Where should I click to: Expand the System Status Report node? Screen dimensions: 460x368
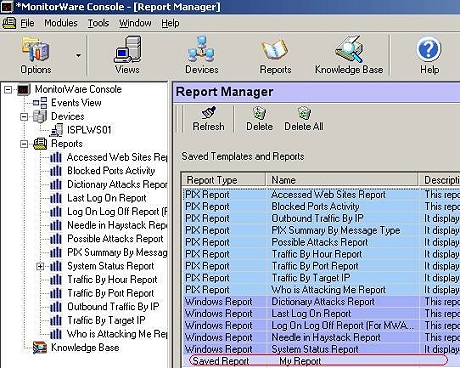pyautogui.click(x=40, y=266)
